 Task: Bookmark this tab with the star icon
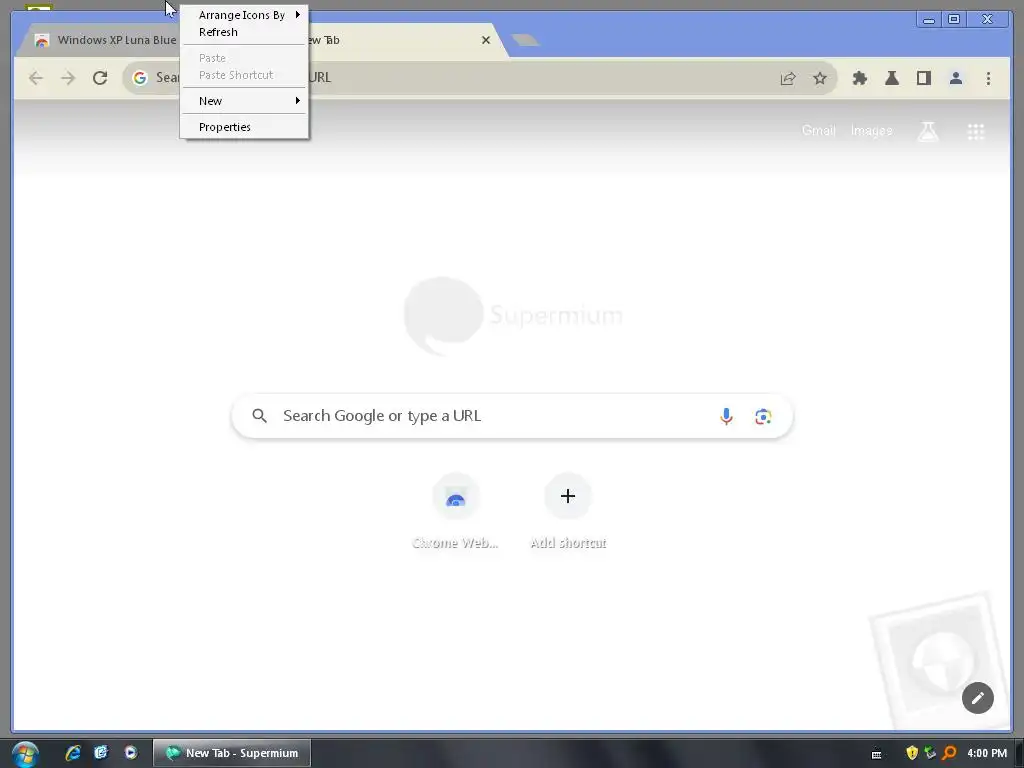(x=820, y=78)
